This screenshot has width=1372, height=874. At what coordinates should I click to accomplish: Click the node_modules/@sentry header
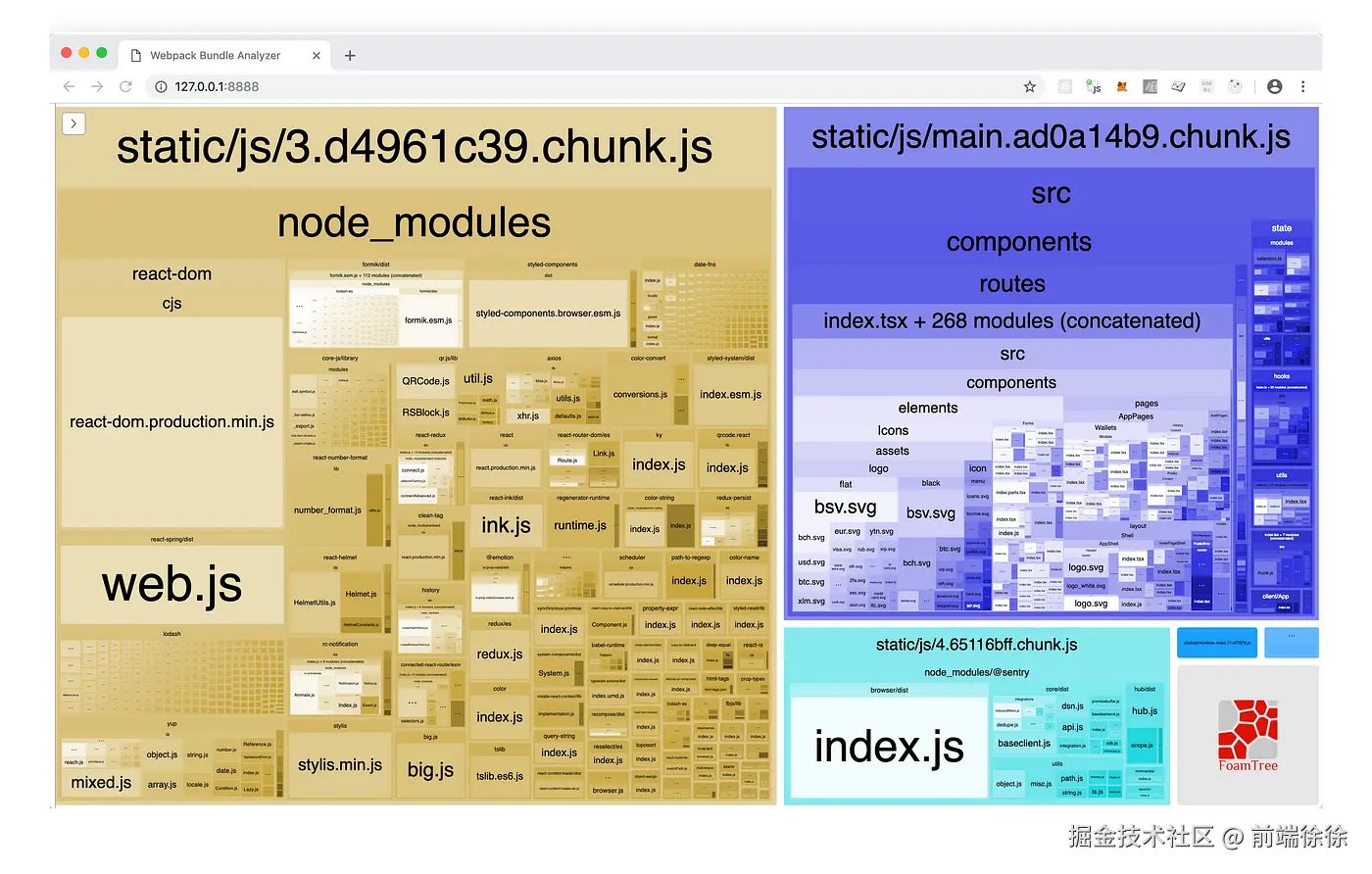(x=976, y=672)
